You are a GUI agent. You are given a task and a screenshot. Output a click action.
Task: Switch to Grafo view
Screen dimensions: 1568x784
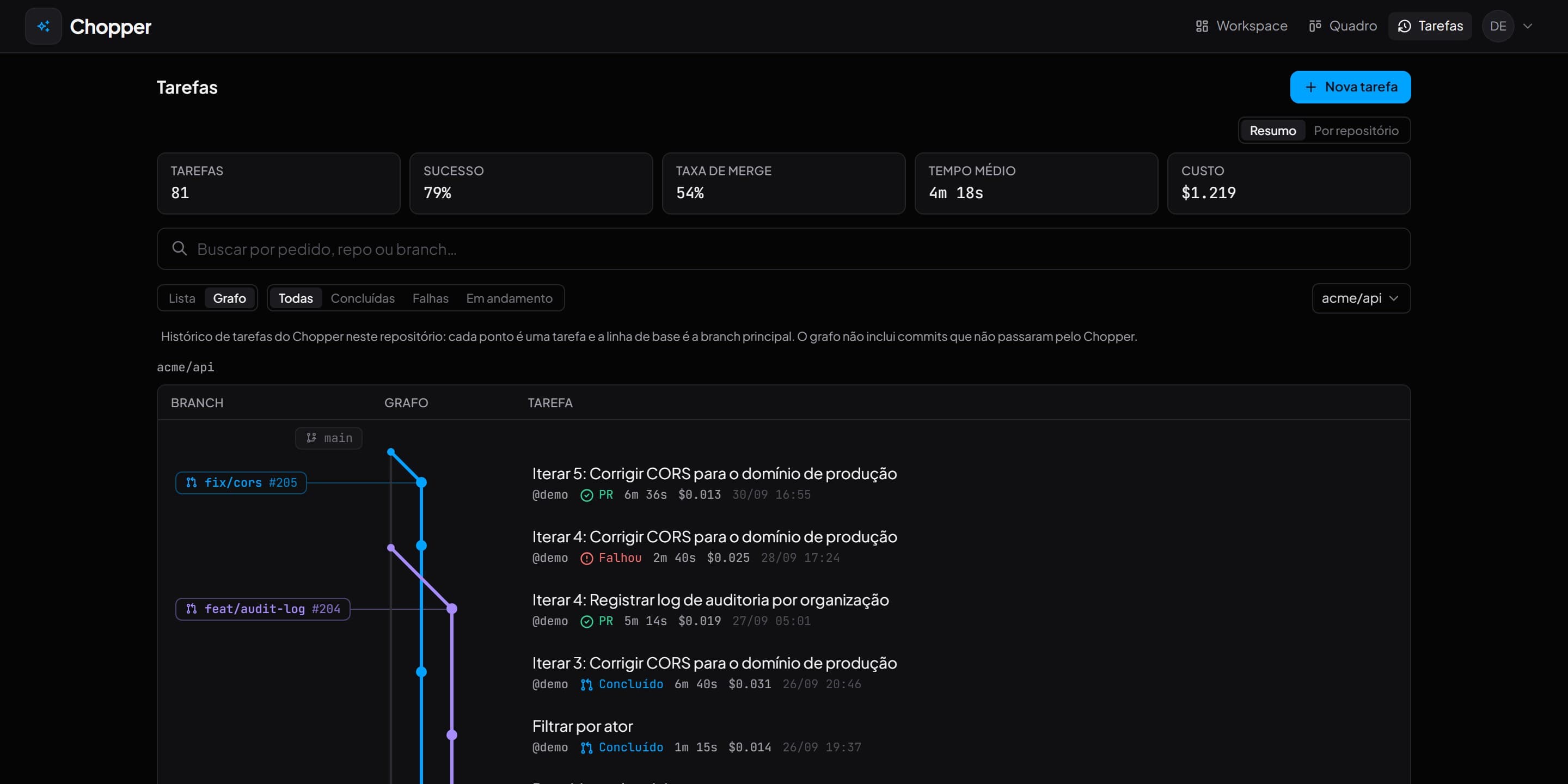(229, 298)
